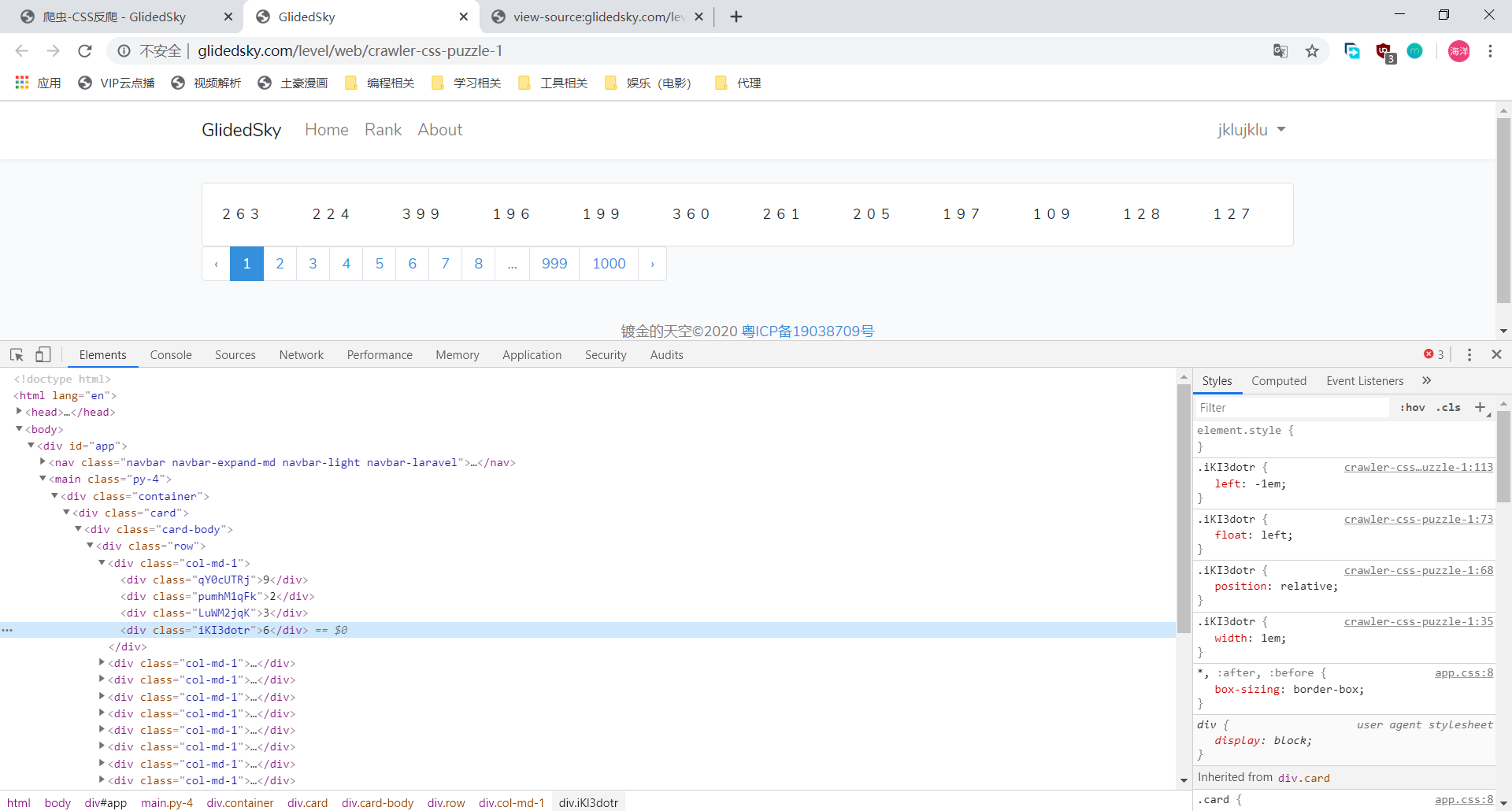This screenshot has height=811, width=1512.
Task: Select div.card-body in the breadcrumb bar
Action: coord(377,803)
